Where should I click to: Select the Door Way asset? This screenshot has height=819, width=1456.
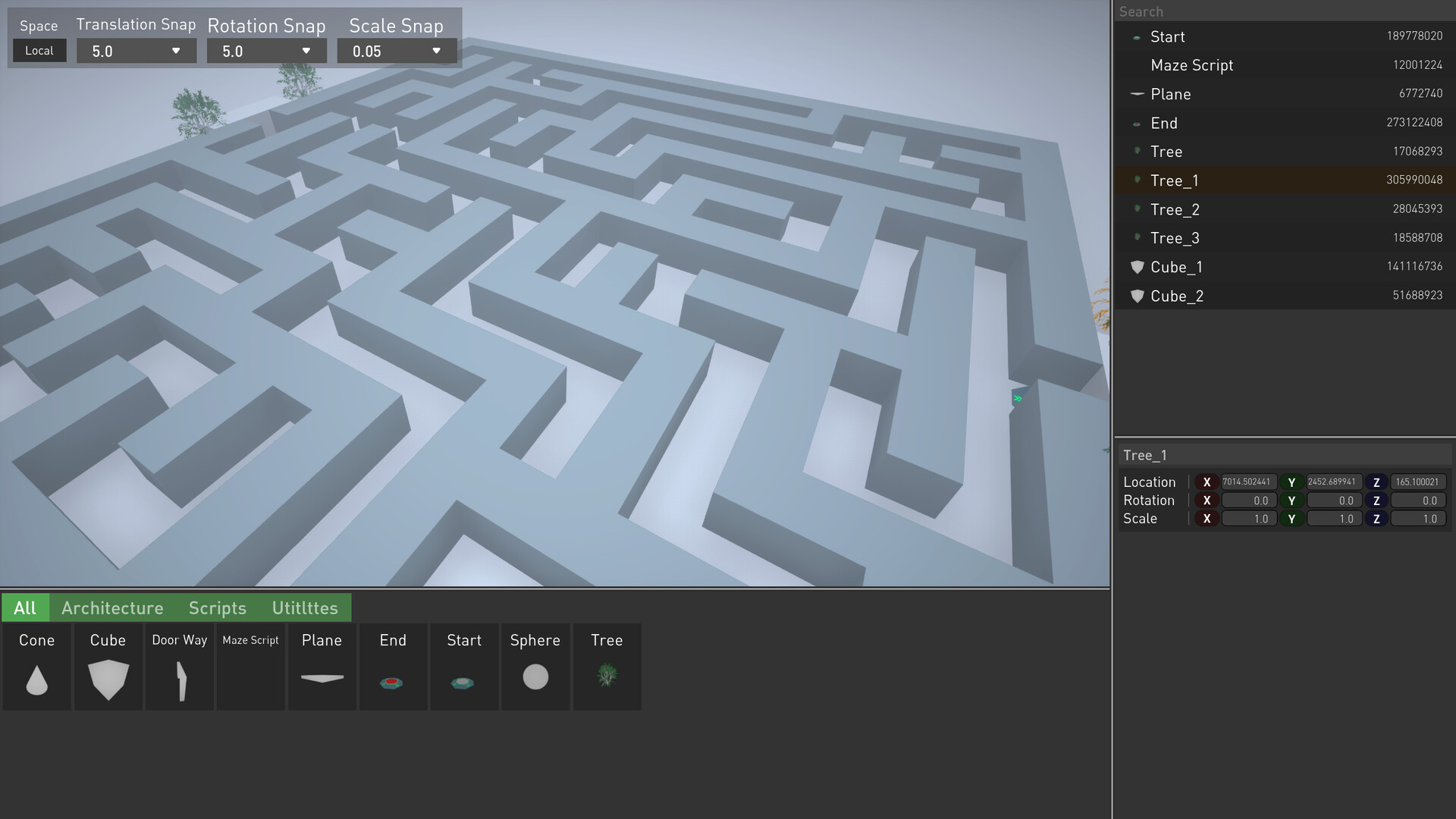pyautogui.click(x=179, y=667)
